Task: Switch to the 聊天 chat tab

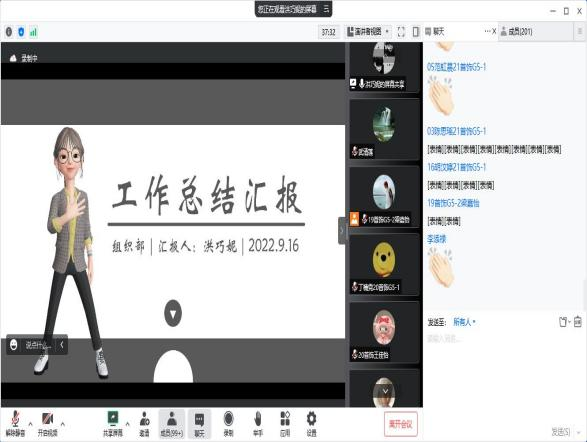Action: (x=435, y=32)
